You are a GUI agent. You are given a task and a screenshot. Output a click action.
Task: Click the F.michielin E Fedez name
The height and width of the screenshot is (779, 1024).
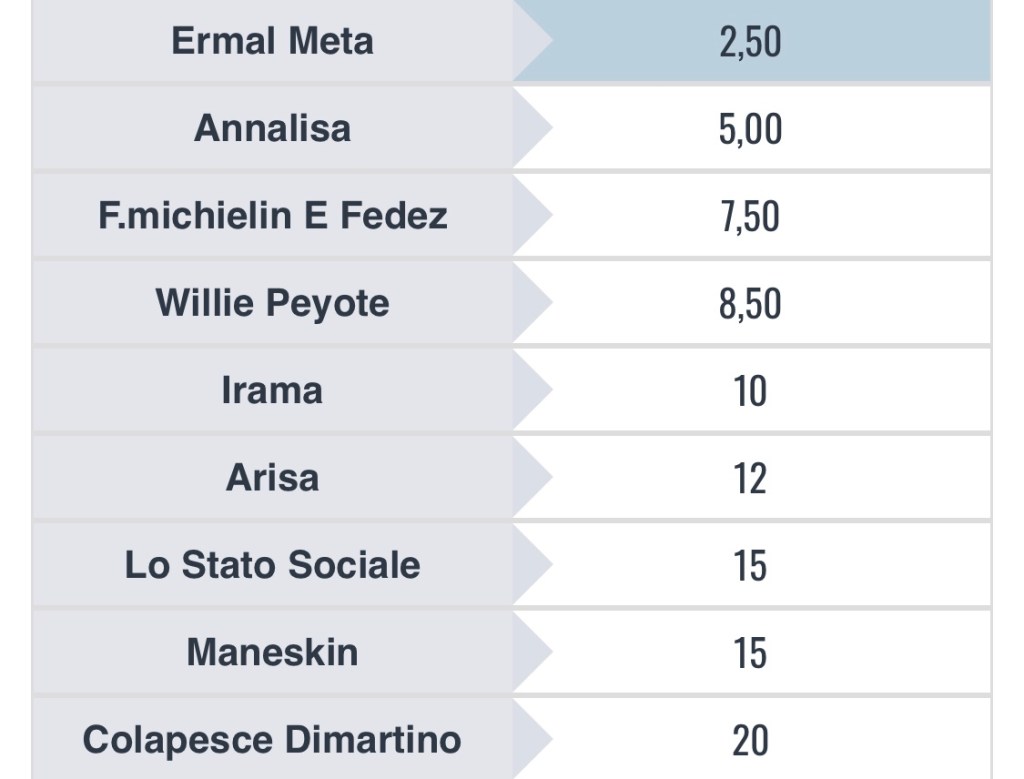[x=272, y=216]
